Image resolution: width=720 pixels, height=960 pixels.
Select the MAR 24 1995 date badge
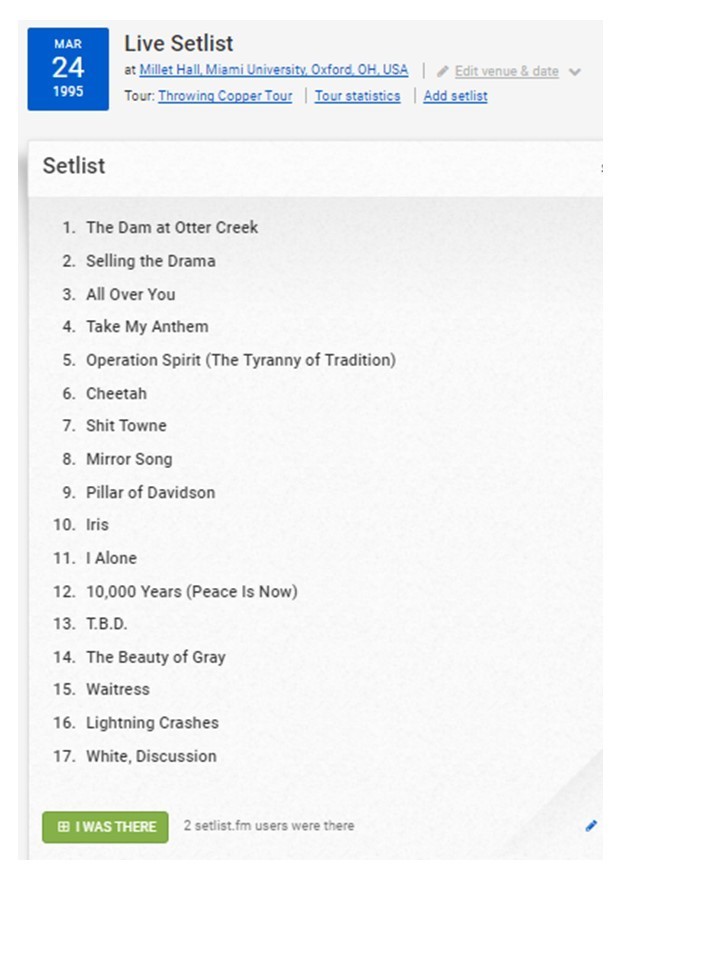(68, 69)
